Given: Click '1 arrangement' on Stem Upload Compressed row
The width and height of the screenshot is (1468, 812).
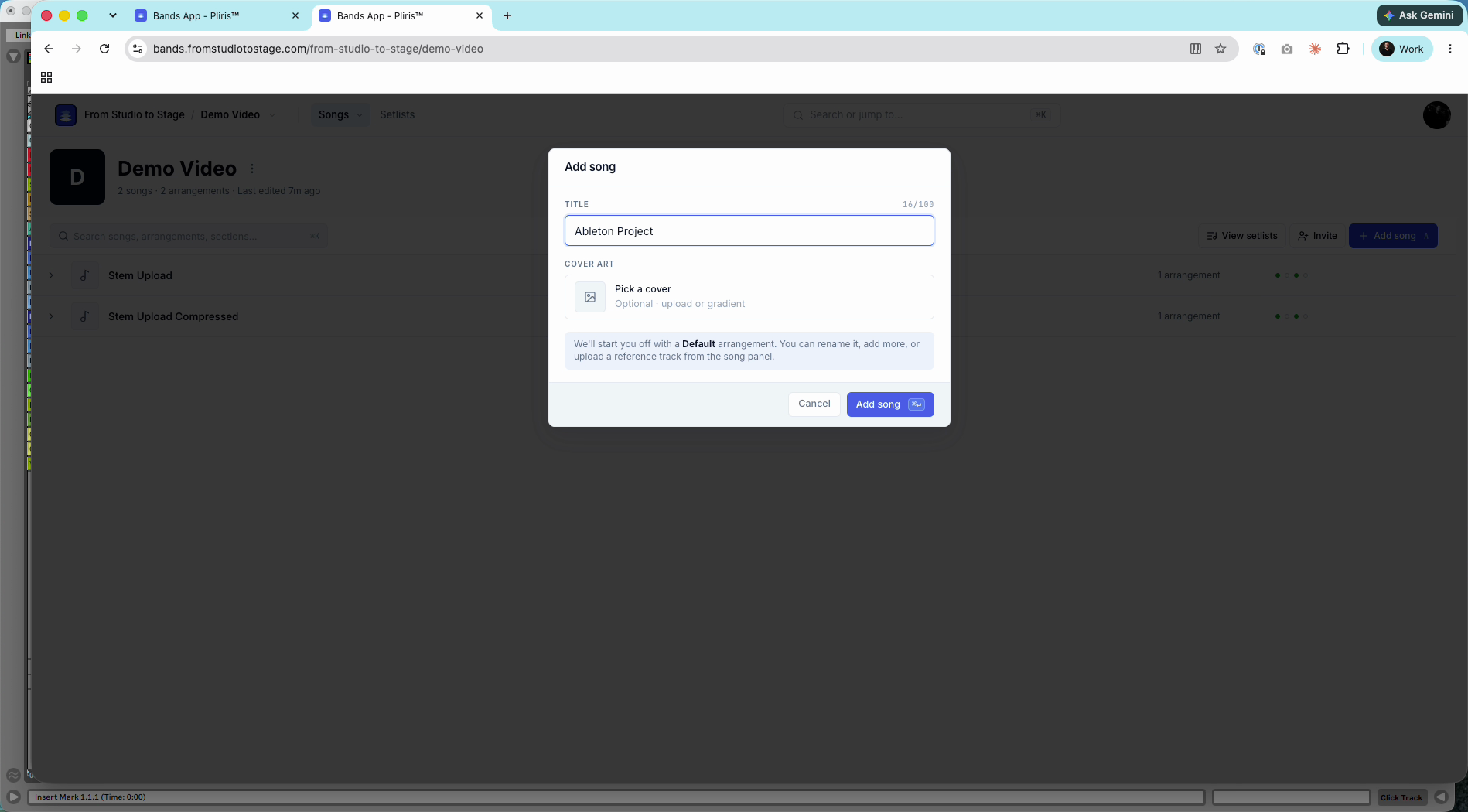Looking at the screenshot, I should (x=1189, y=316).
